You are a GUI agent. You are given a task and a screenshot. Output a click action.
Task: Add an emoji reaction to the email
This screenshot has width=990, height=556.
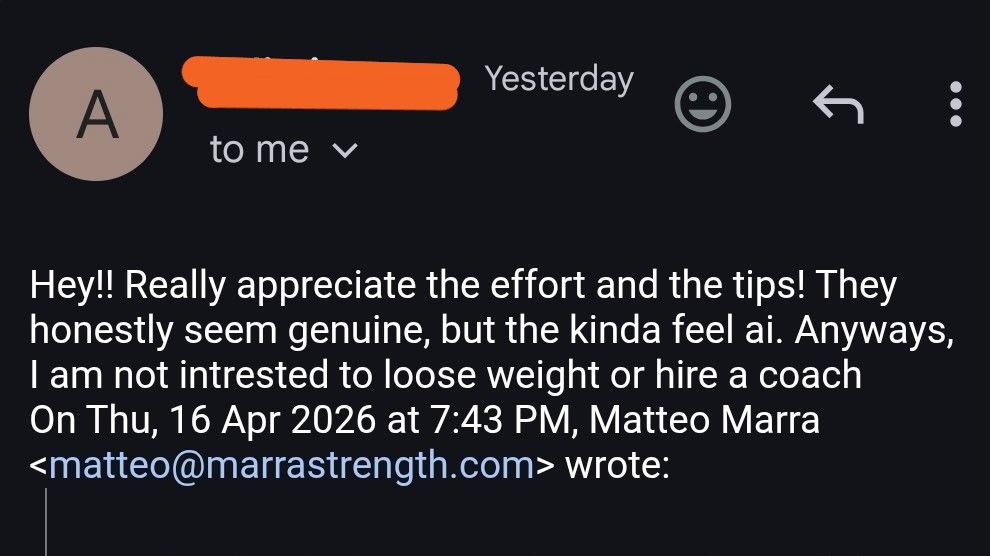coord(703,104)
